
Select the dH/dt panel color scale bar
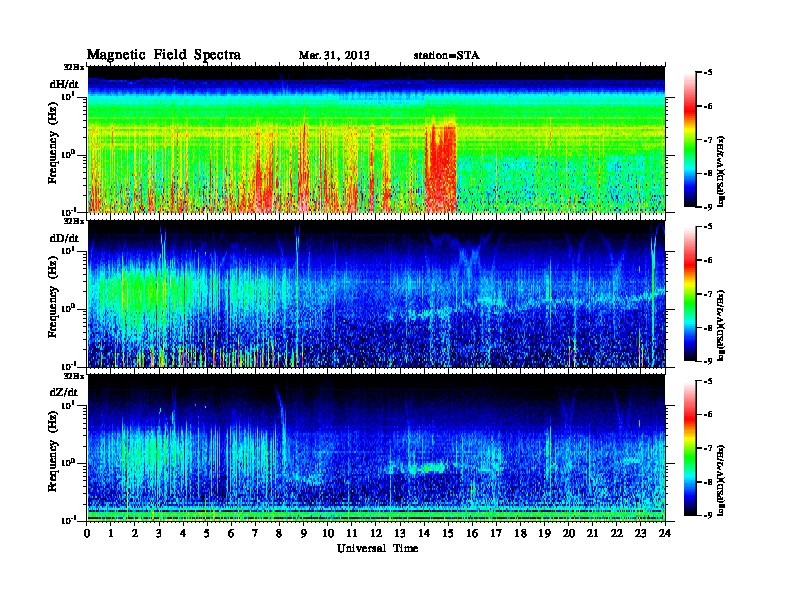(x=689, y=139)
